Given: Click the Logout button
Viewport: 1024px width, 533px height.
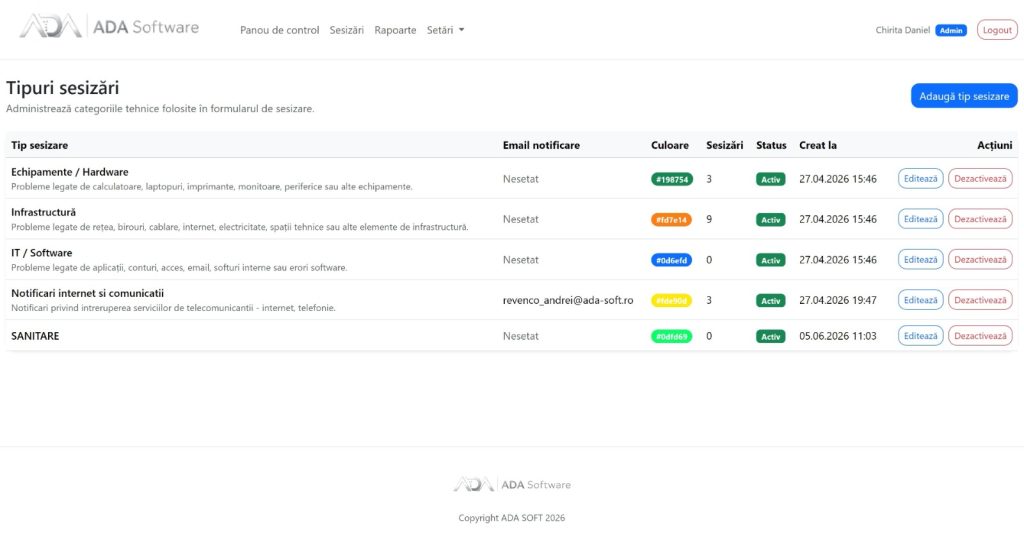Looking at the screenshot, I should coord(997,30).
